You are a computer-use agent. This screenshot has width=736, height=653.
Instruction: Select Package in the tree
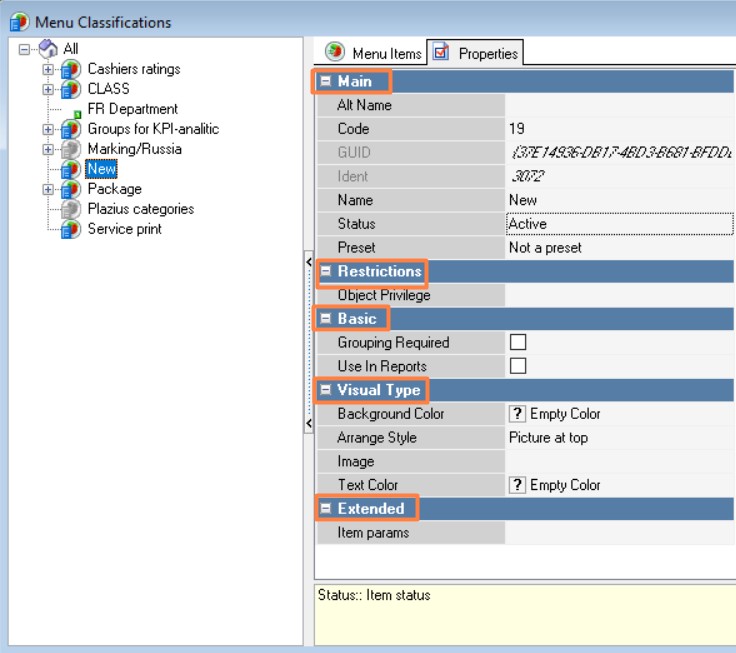pyautogui.click(x=115, y=189)
